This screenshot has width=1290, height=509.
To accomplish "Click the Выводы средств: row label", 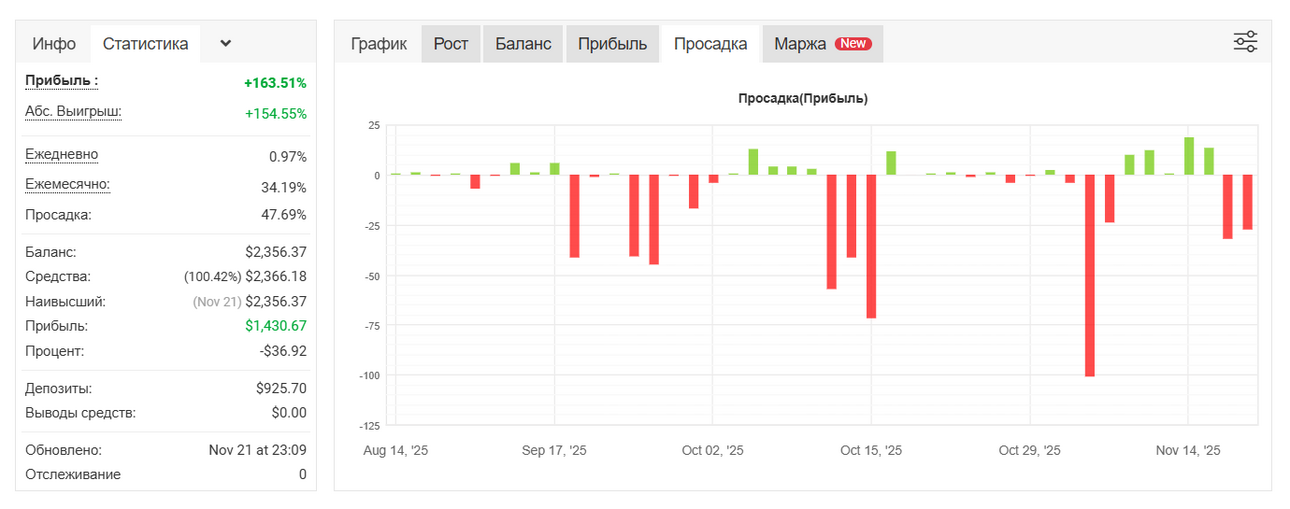I will coord(80,413).
